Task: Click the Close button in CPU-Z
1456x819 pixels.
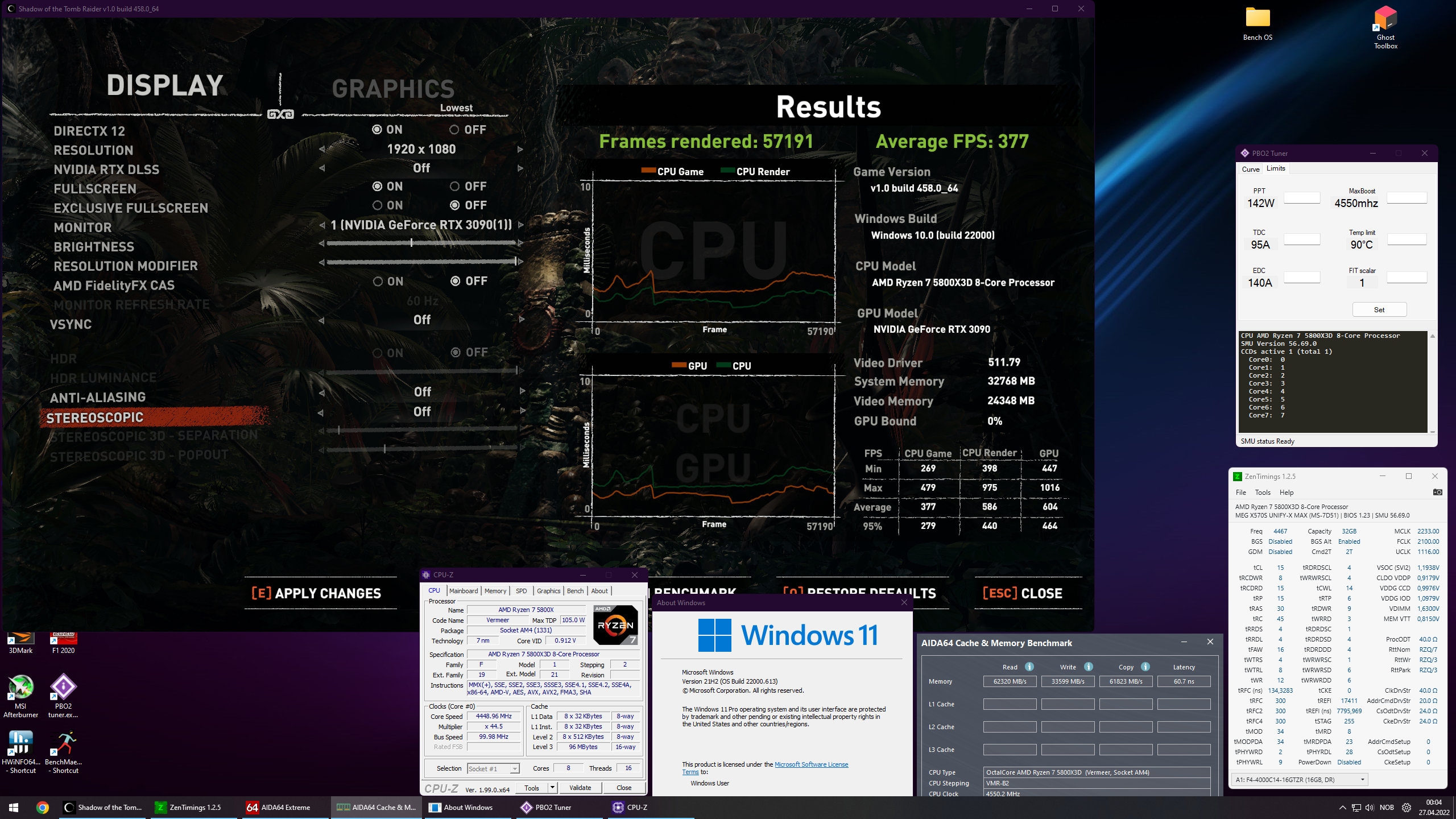Action: pos(624,788)
